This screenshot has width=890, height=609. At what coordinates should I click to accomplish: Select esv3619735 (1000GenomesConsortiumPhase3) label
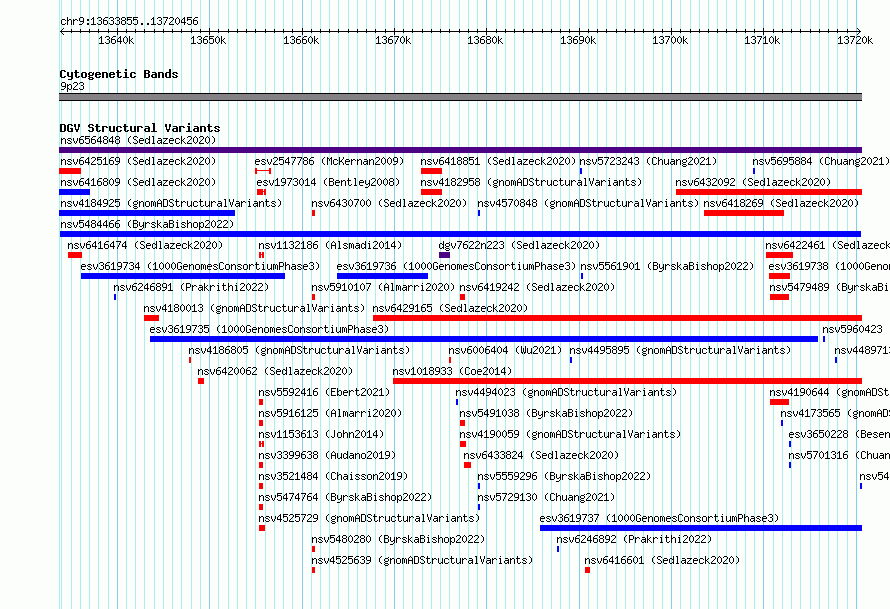coord(269,329)
